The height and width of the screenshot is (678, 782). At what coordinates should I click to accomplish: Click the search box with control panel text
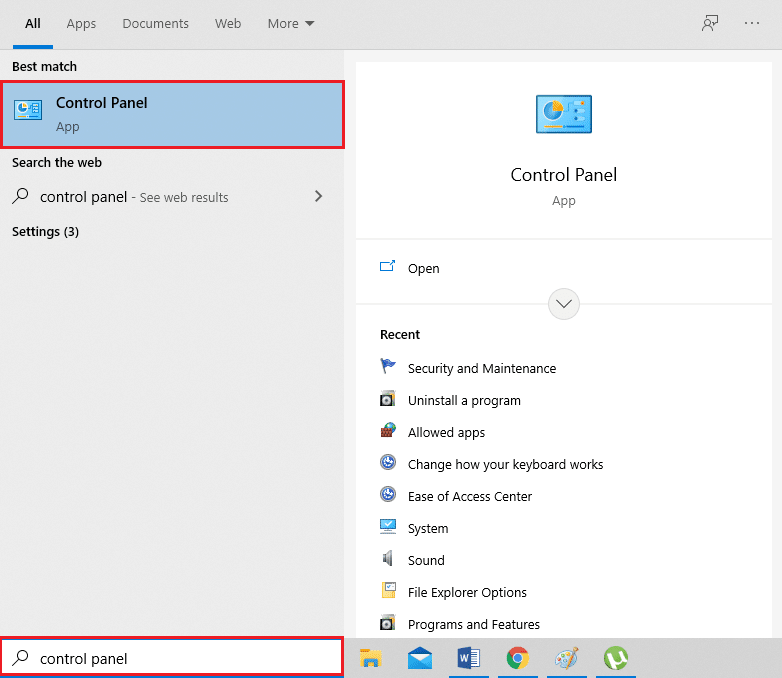180,658
